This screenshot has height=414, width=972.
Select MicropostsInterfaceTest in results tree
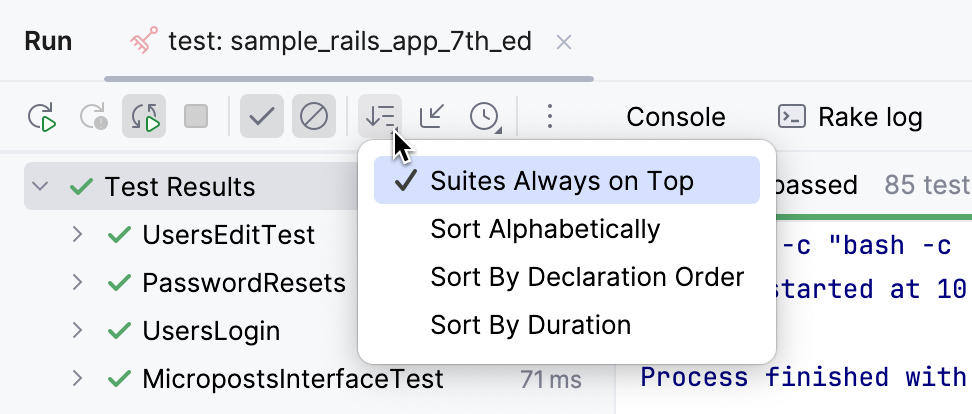click(292, 379)
